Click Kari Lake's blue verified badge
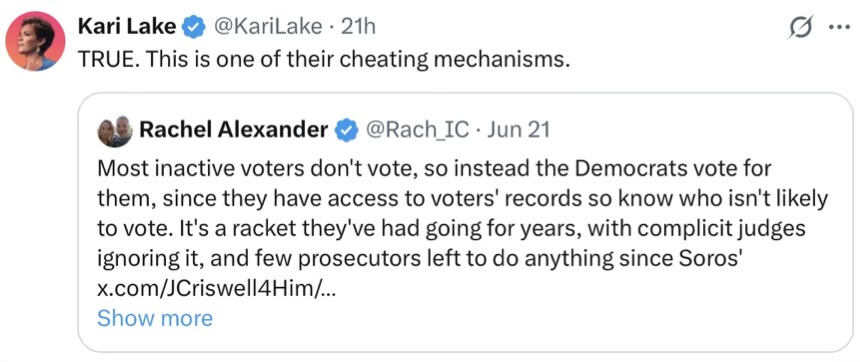Screen dimensions: 860x362 click(193, 27)
